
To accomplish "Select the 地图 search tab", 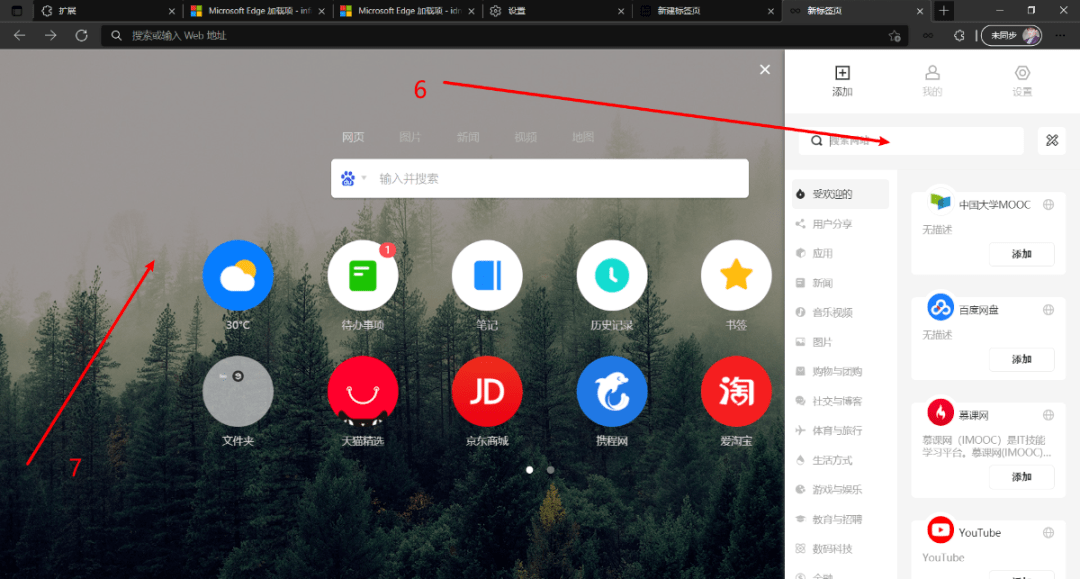I will pos(583,137).
